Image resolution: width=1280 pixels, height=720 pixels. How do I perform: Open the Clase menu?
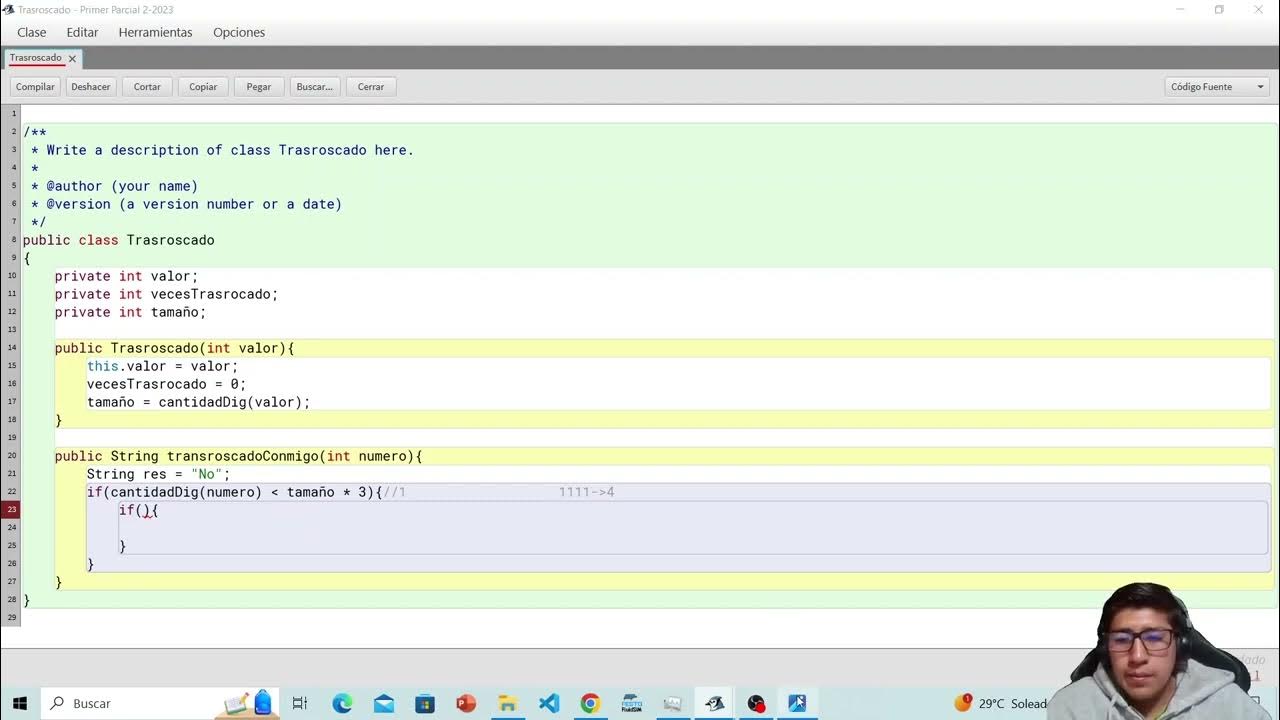[x=32, y=32]
